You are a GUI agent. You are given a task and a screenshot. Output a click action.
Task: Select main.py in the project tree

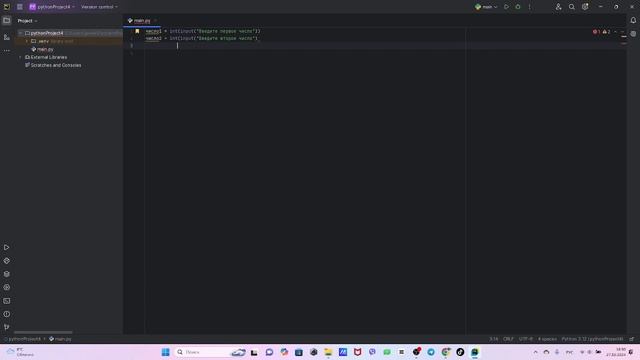[42, 49]
